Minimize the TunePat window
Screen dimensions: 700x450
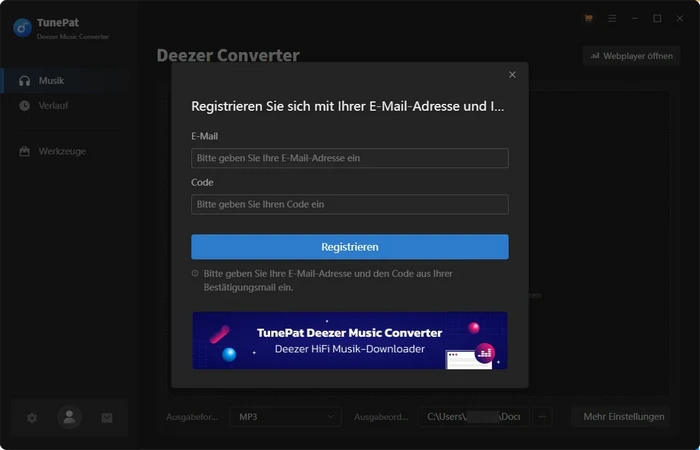[635, 18]
